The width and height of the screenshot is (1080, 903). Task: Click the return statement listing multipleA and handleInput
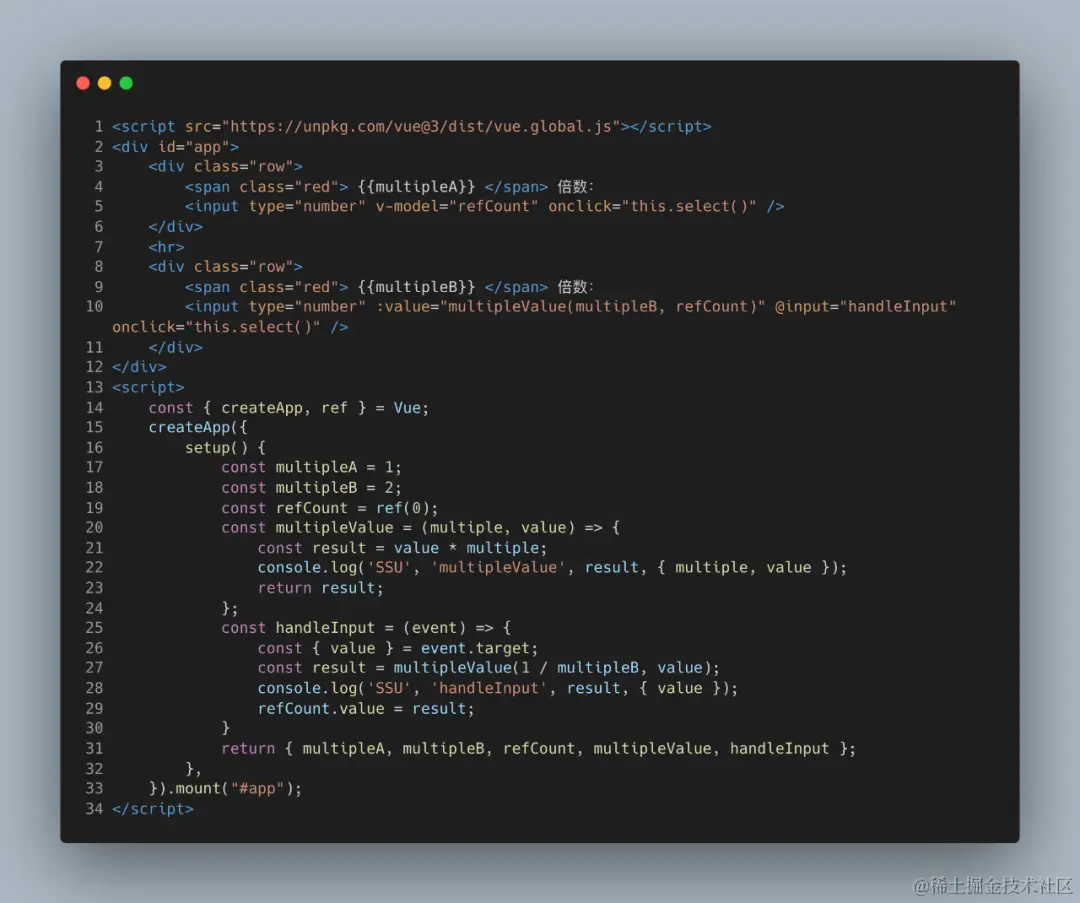(538, 748)
